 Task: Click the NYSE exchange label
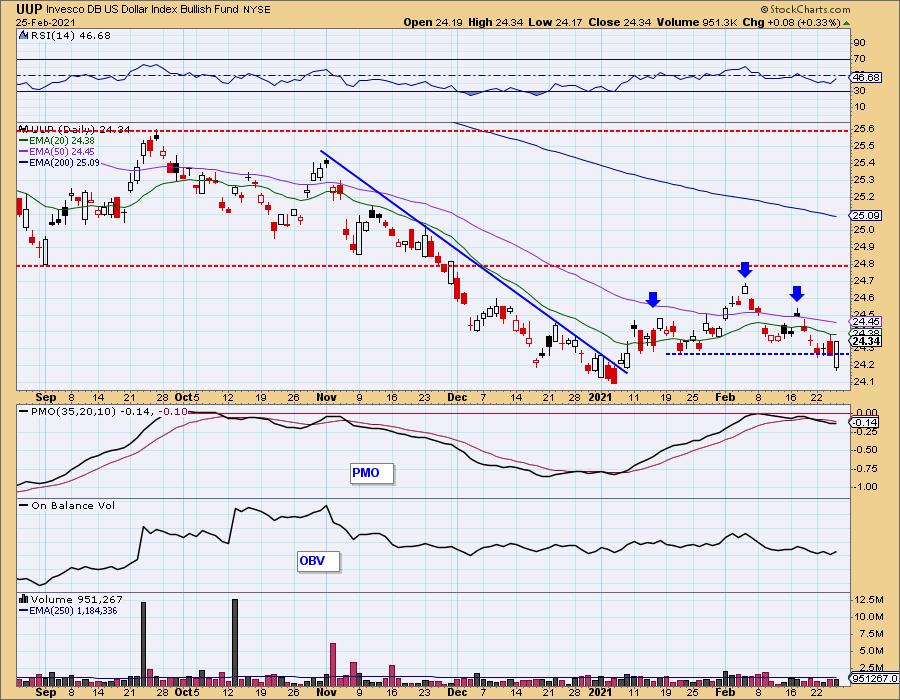[x=256, y=10]
